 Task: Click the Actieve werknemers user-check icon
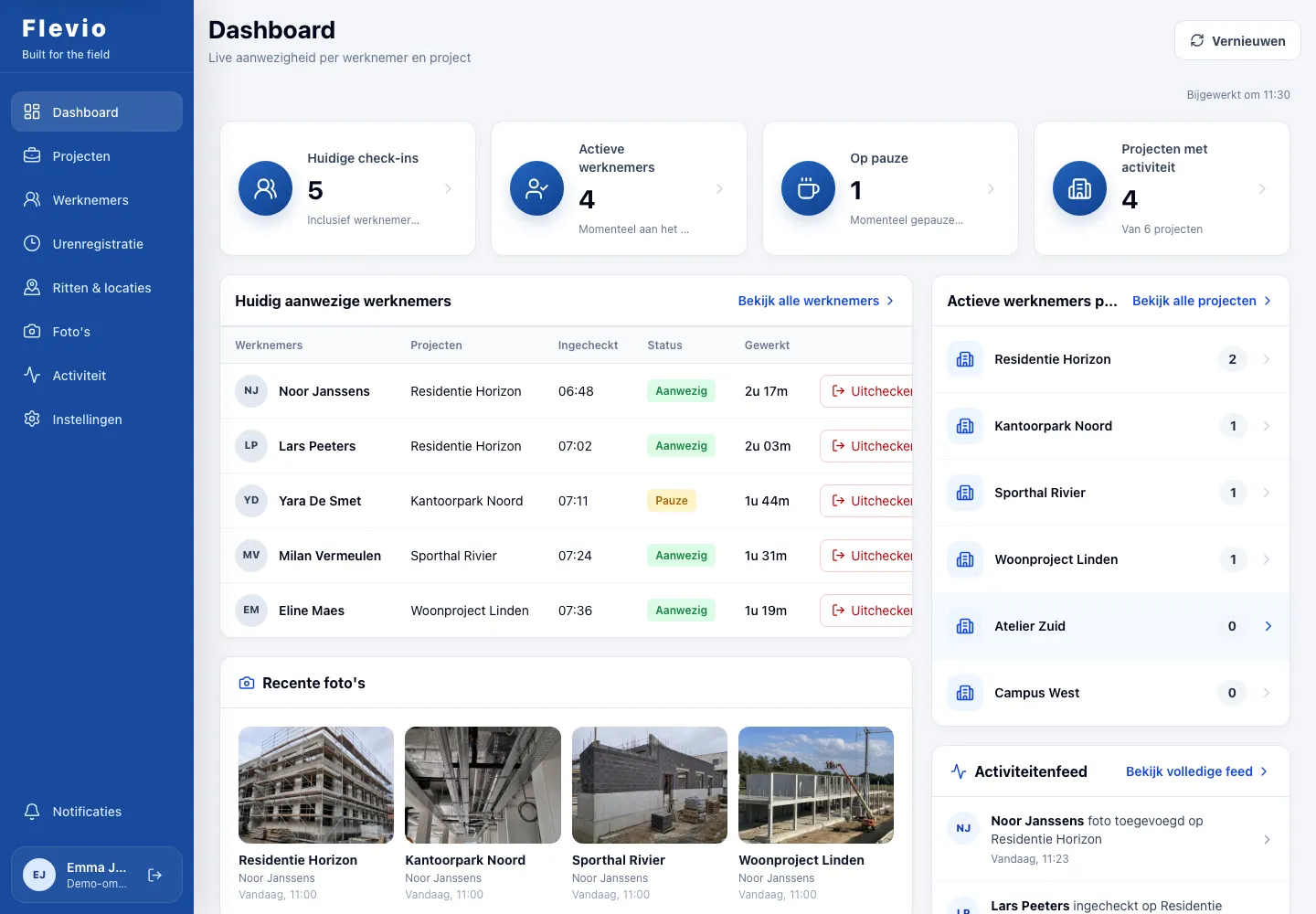tap(536, 188)
